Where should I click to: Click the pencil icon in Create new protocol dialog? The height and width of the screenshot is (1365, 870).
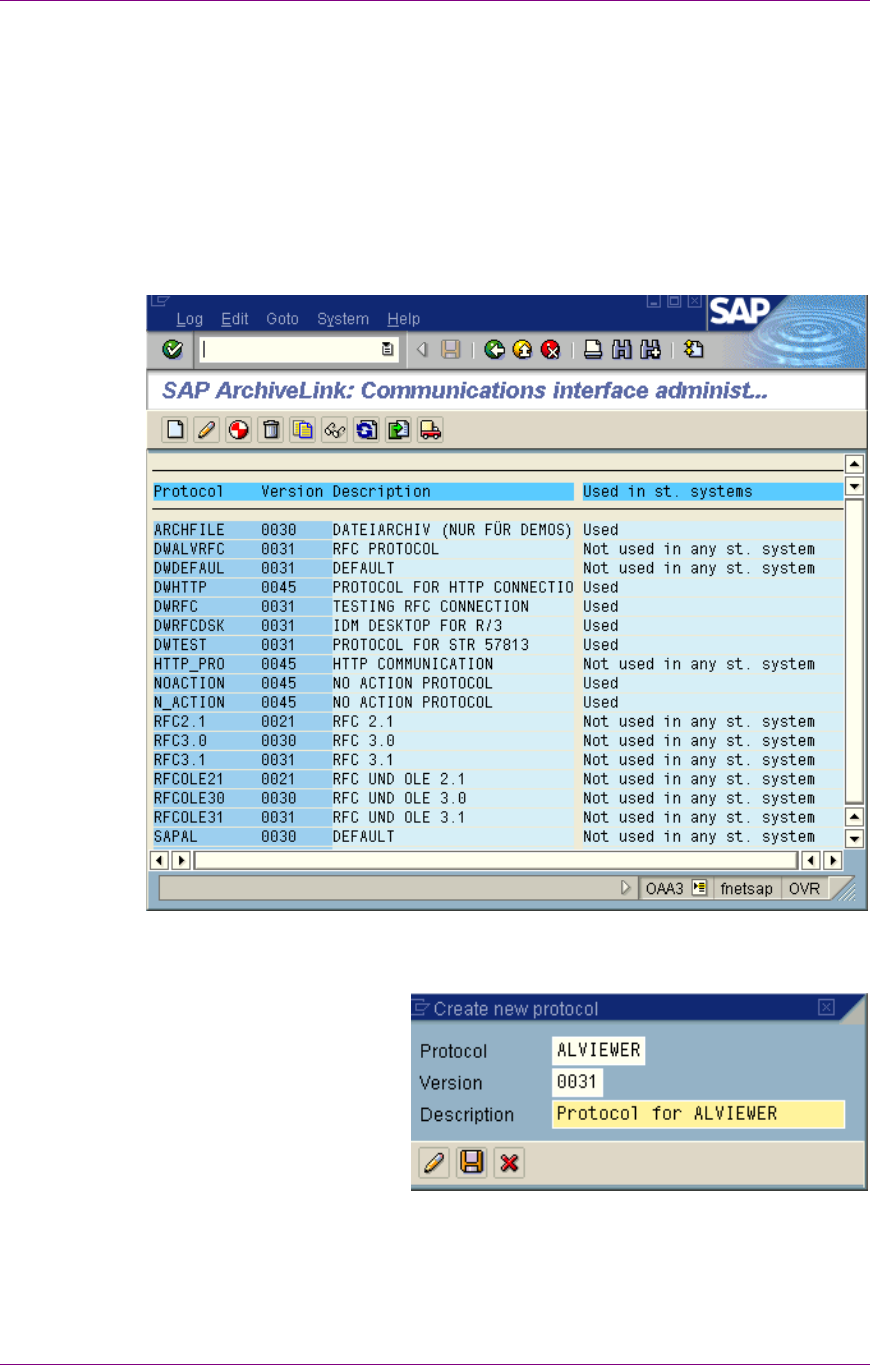click(434, 1163)
